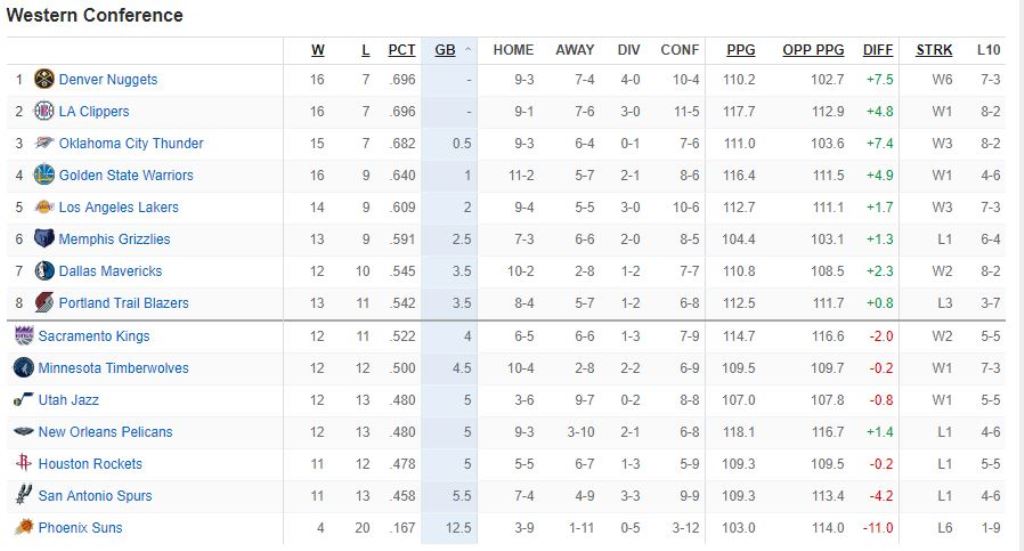Click the Phoenix Suns logo icon
Viewport: 1024px width, 551px height.
click(24, 527)
